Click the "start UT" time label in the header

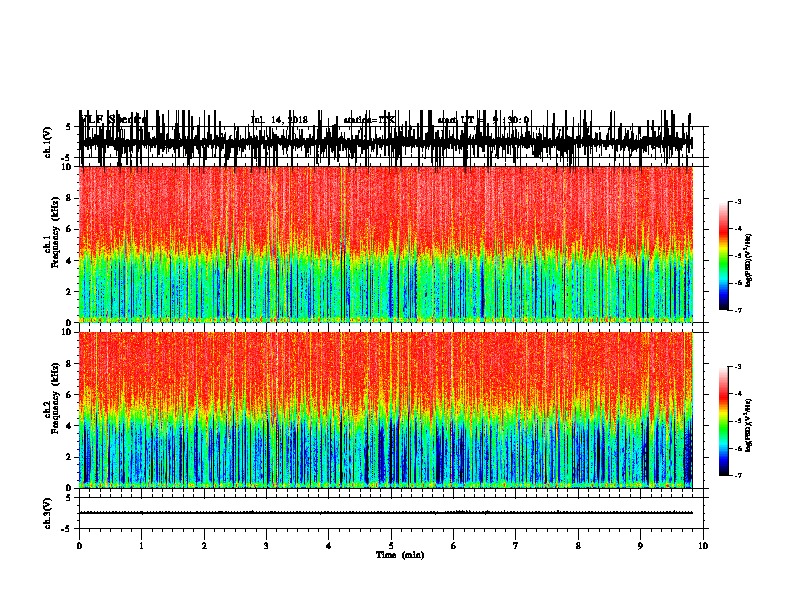click(x=456, y=120)
